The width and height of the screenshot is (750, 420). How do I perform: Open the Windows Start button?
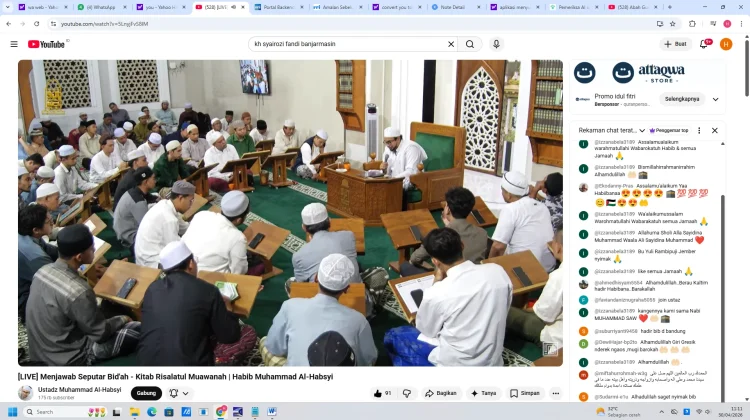12,411
